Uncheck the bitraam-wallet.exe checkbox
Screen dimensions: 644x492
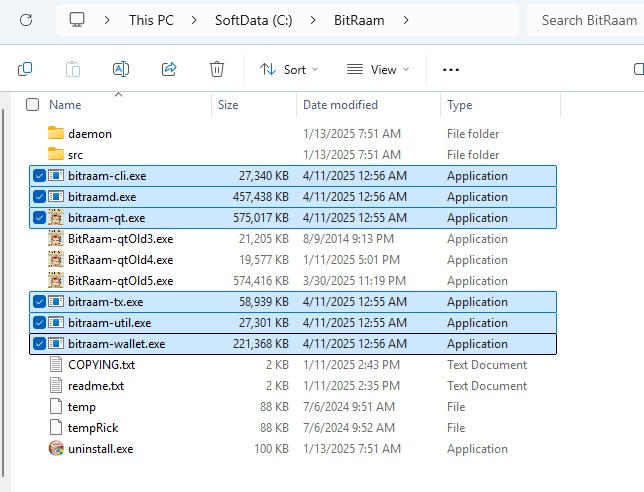(39, 344)
